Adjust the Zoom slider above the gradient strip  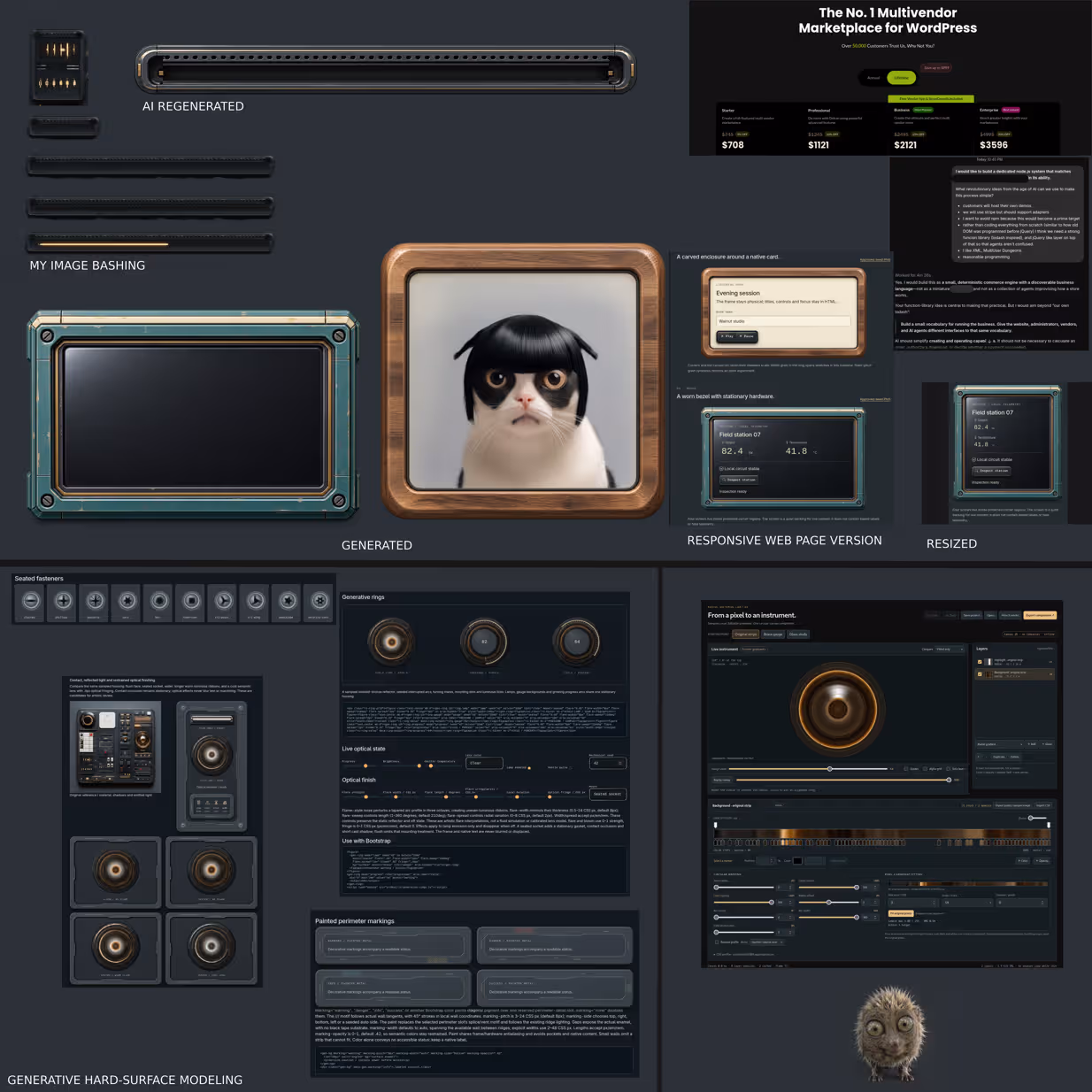1037,818
